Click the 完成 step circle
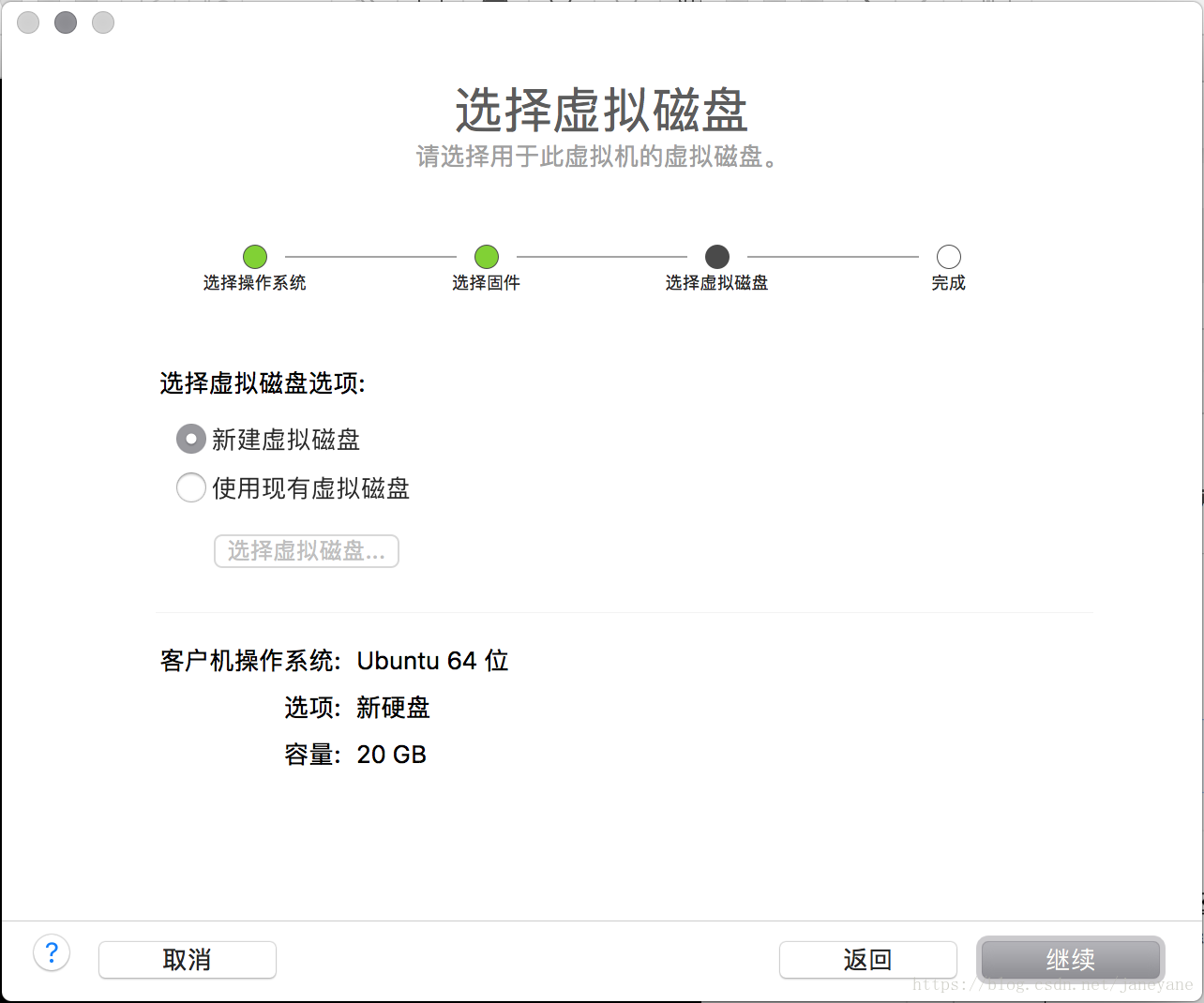This screenshot has height=1003, width=1204. coord(949,257)
